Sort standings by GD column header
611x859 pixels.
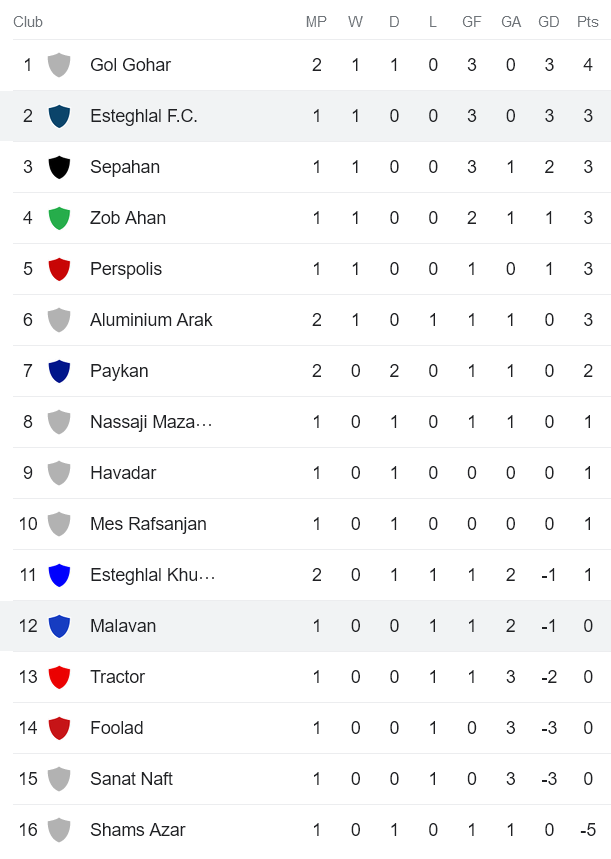548,21
